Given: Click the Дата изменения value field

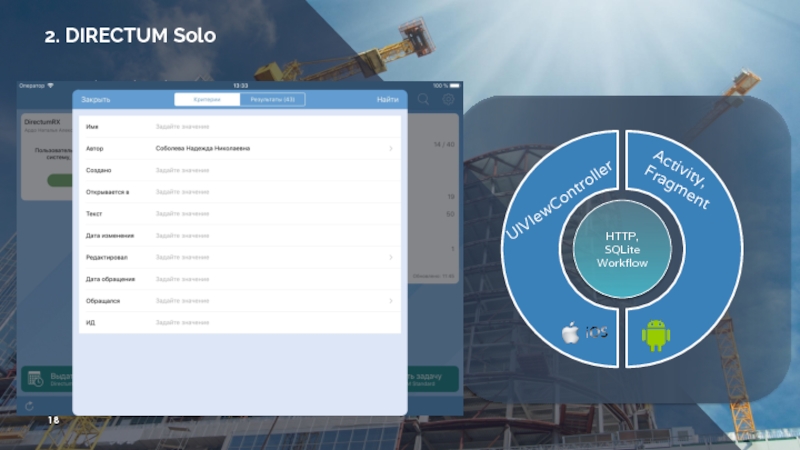Looking at the screenshot, I should 182,236.
